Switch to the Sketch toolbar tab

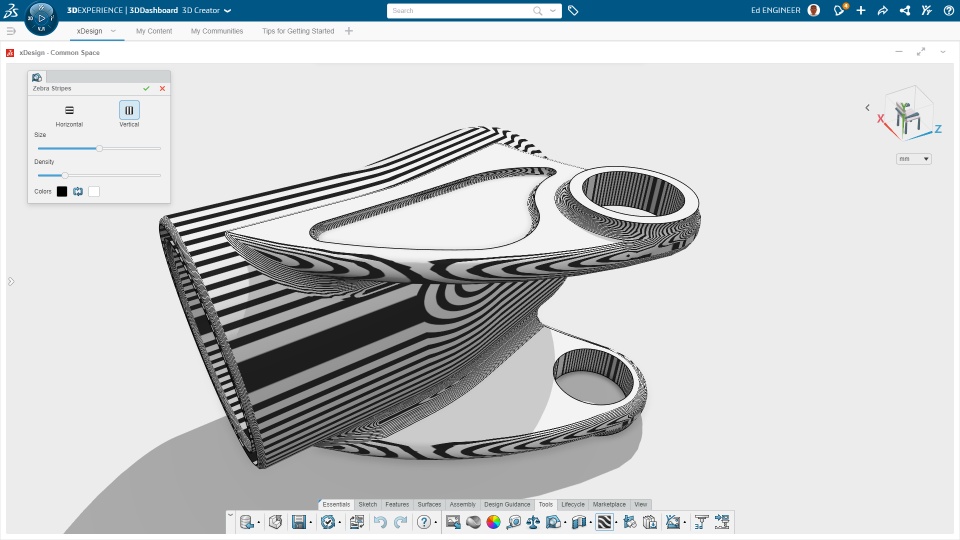pos(368,504)
